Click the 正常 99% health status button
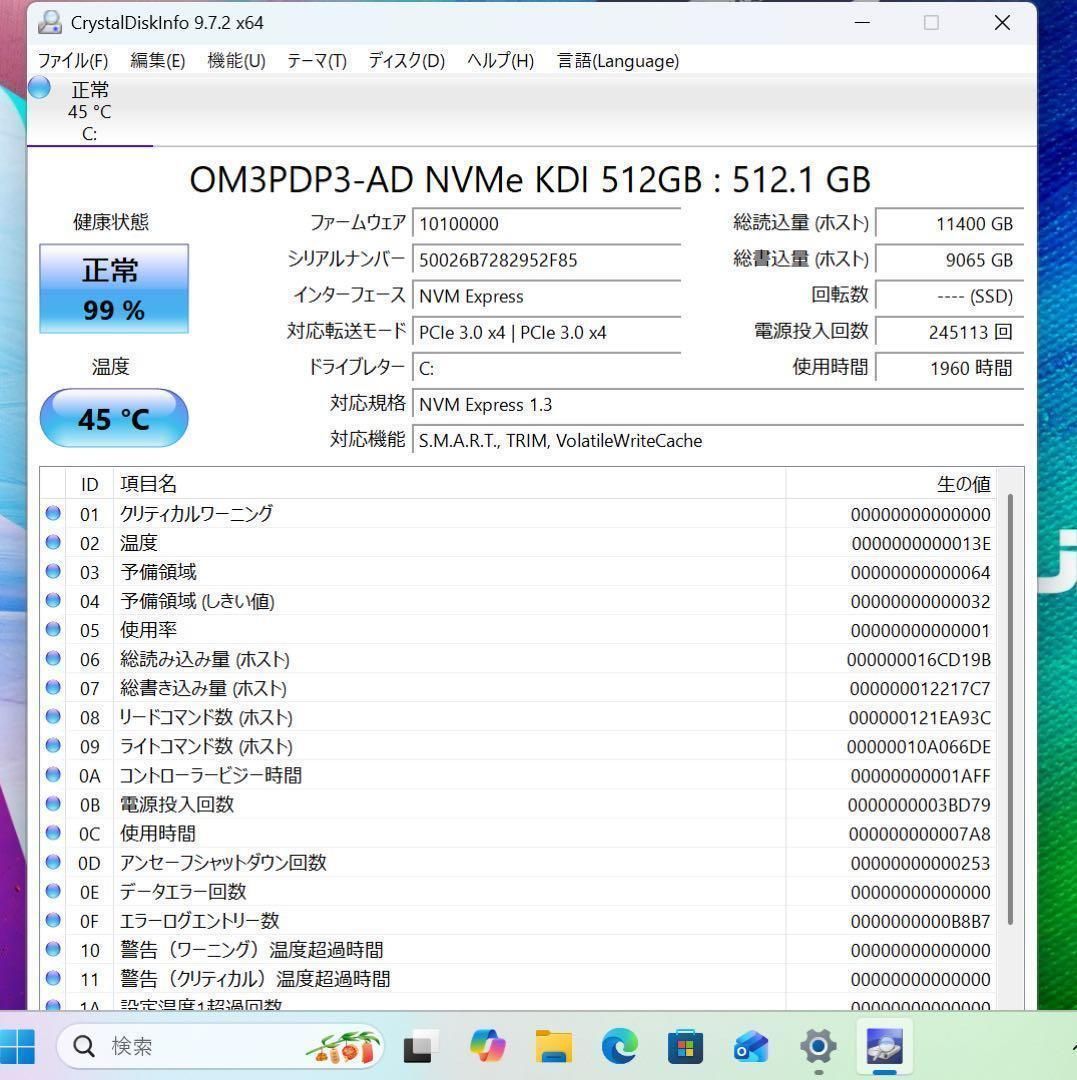 click(113, 289)
